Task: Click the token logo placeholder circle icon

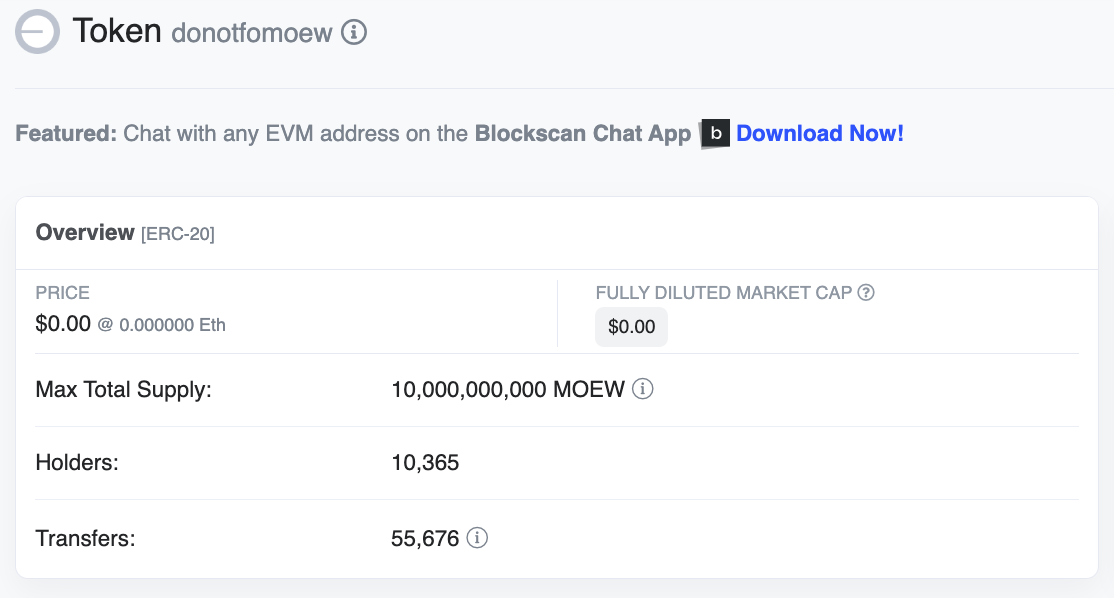Action: click(37, 31)
